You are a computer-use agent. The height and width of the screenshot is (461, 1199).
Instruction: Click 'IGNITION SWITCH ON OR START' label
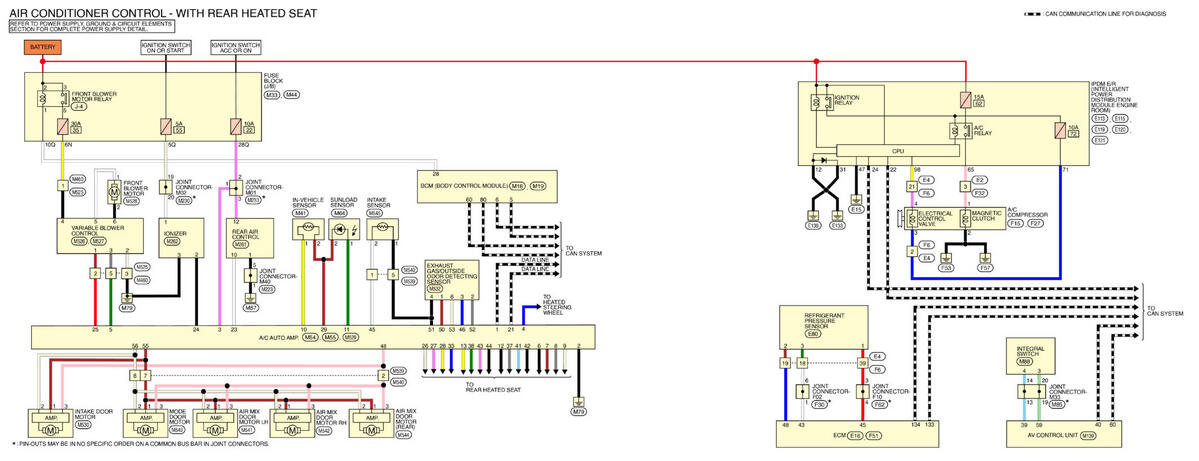click(x=166, y=47)
